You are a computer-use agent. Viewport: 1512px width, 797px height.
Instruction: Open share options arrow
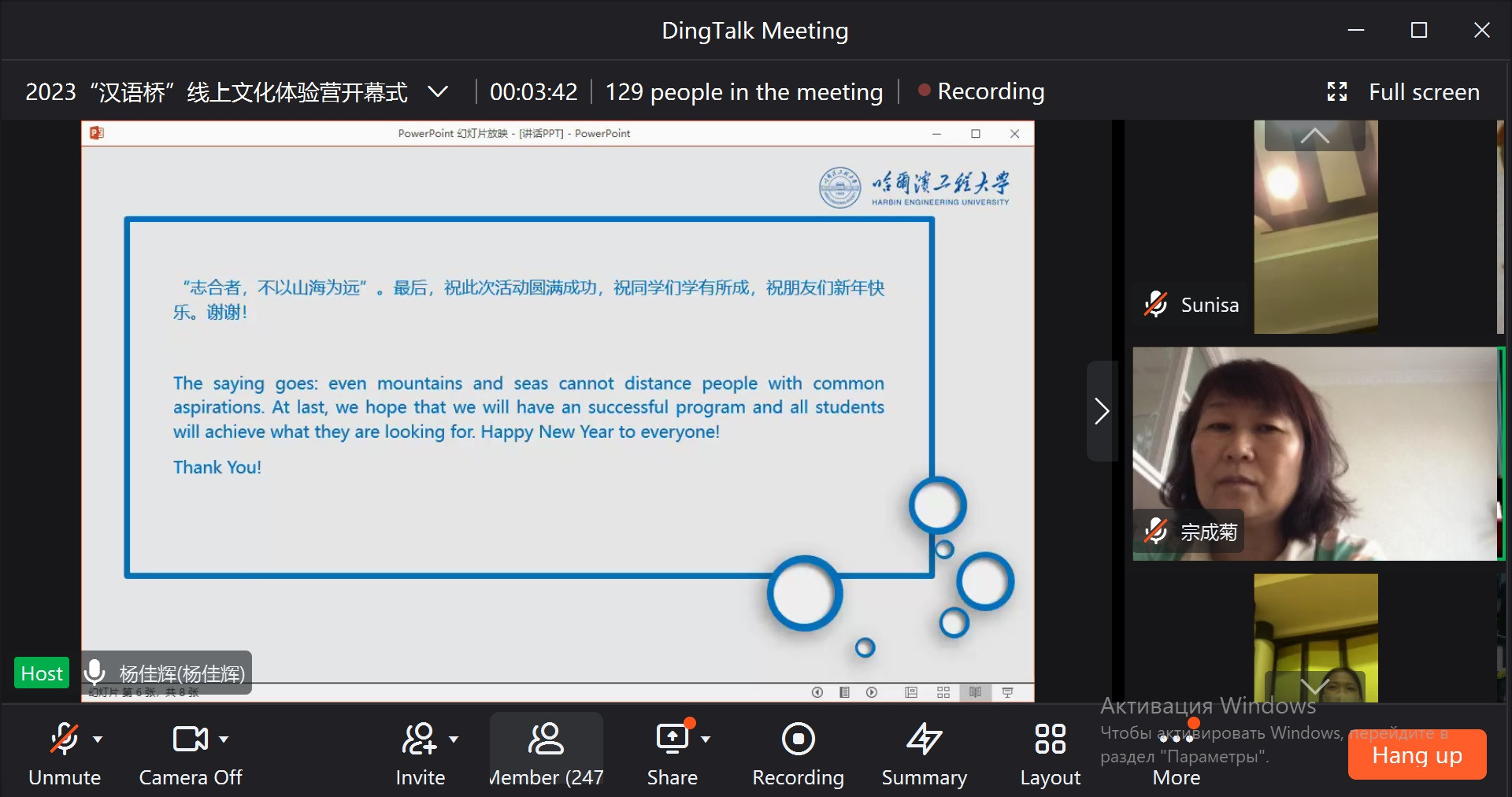pos(706,740)
